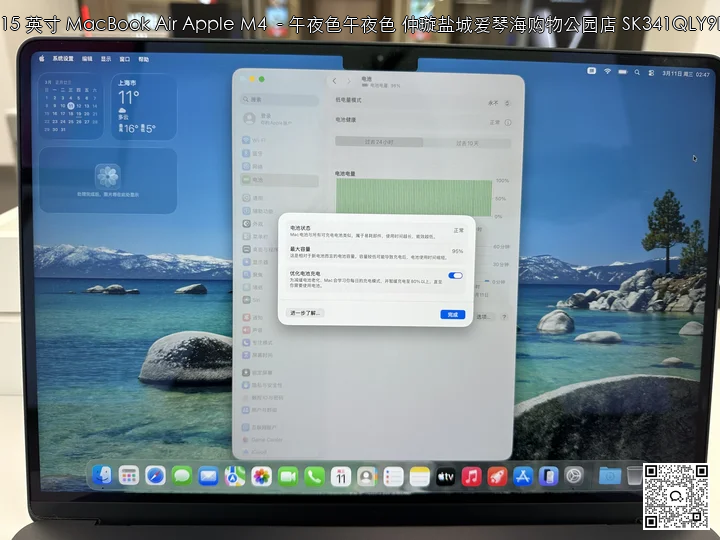Open Finder from the Dock
Image resolution: width=720 pixels, height=540 pixels.
(x=102, y=476)
